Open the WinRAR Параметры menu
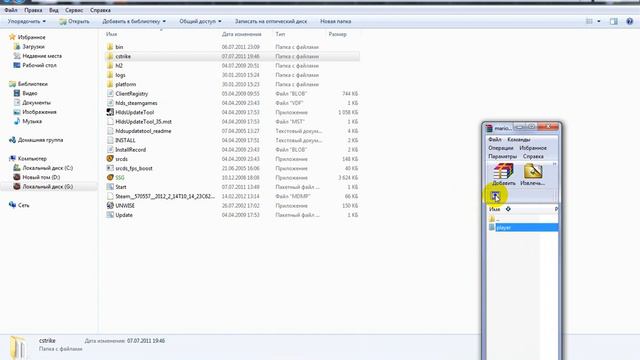The image size is (640, 360). (502, 156)
